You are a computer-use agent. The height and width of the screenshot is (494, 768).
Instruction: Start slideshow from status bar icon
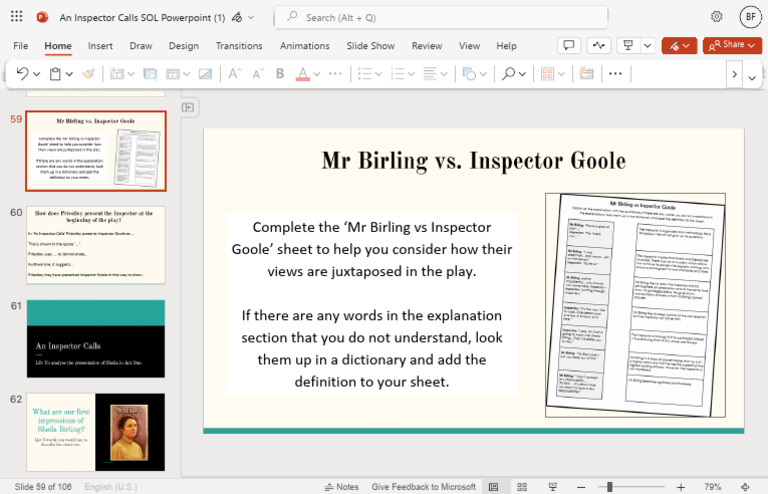click(x=552, y=487)
